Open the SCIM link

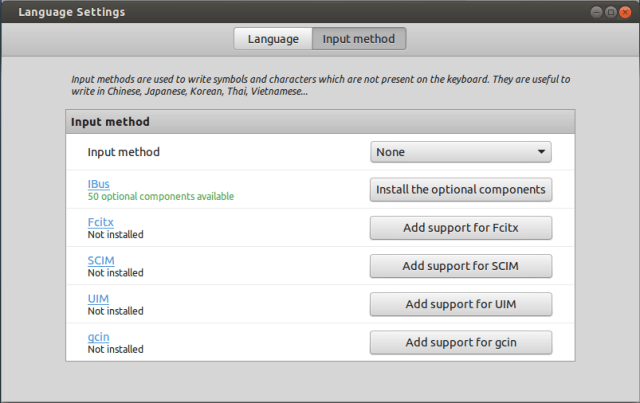click(x=101, y=260)
